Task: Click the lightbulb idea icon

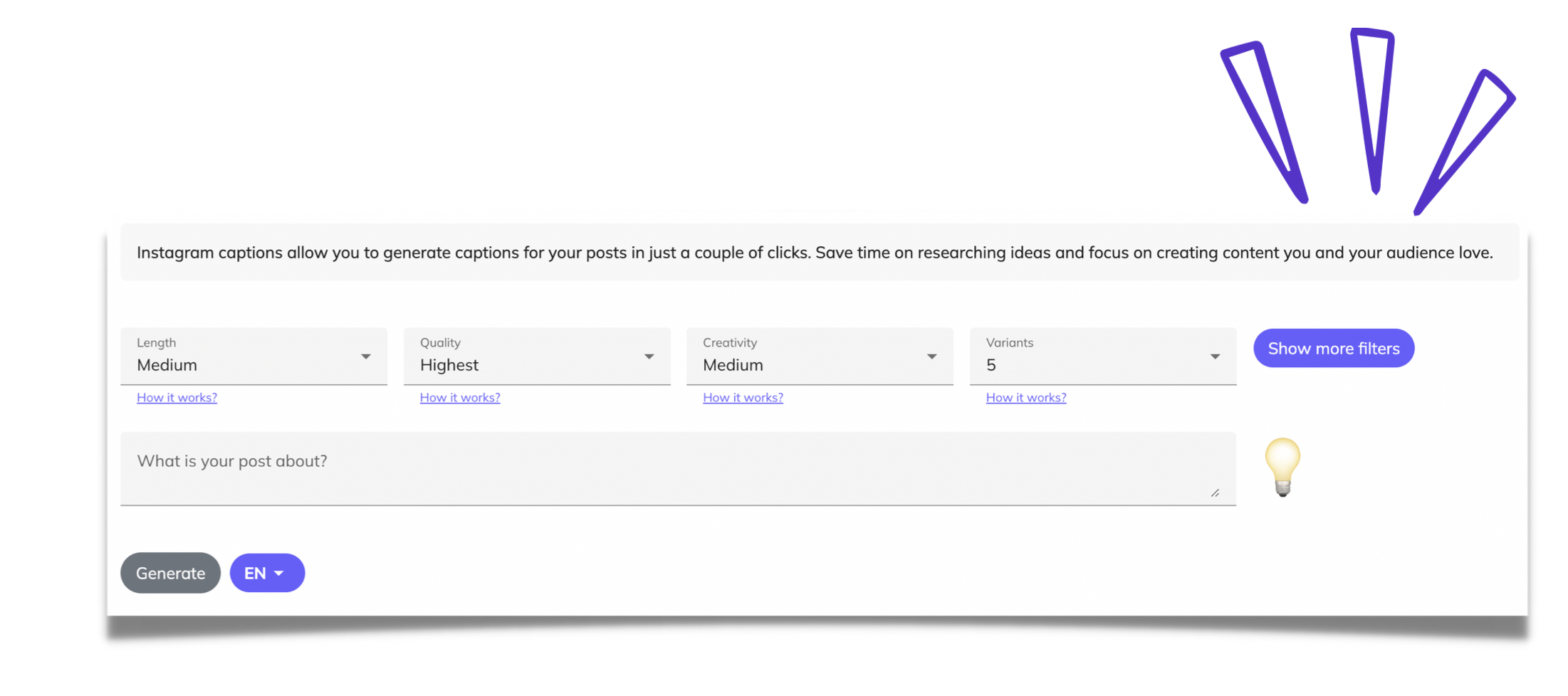Action: coord(1282,468)
